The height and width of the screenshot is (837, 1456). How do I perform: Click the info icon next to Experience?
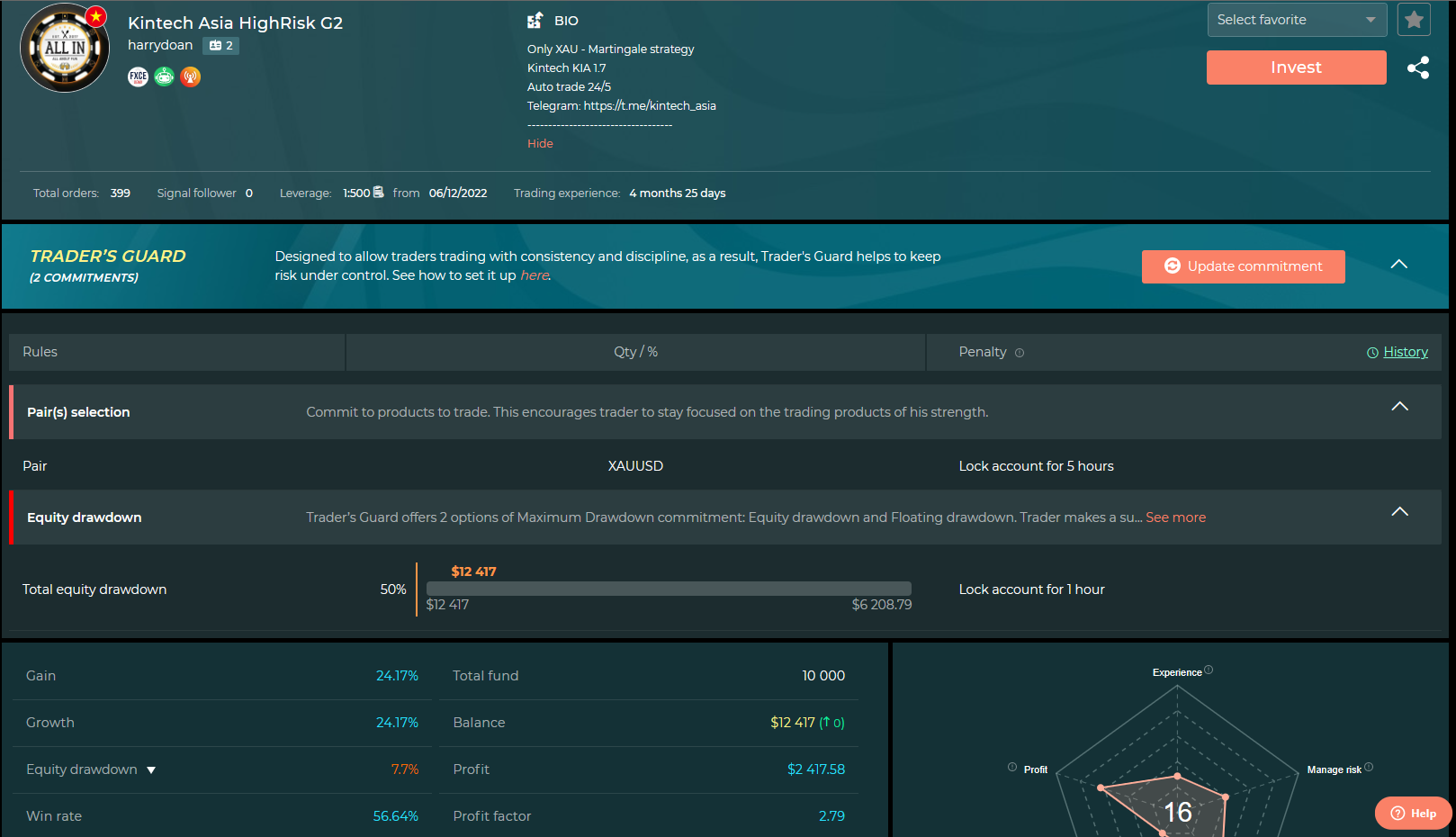tap(1209, 670)
